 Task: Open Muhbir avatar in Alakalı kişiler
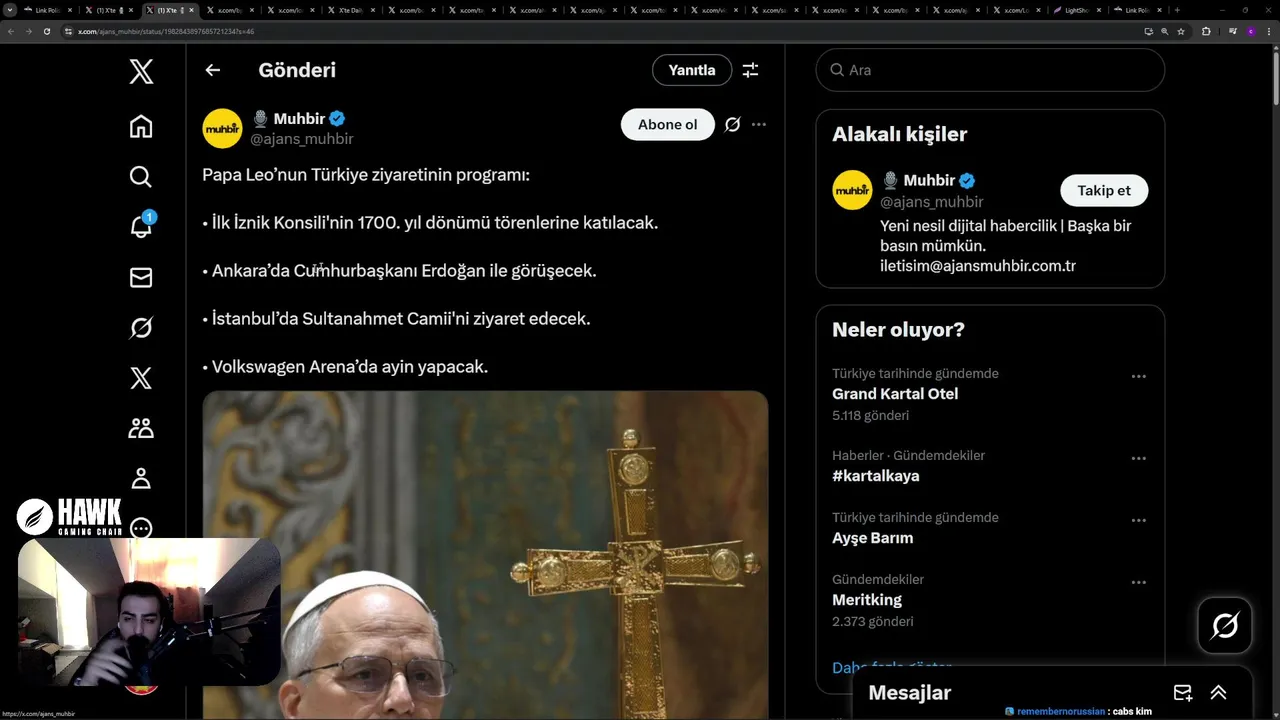point(852,190)
